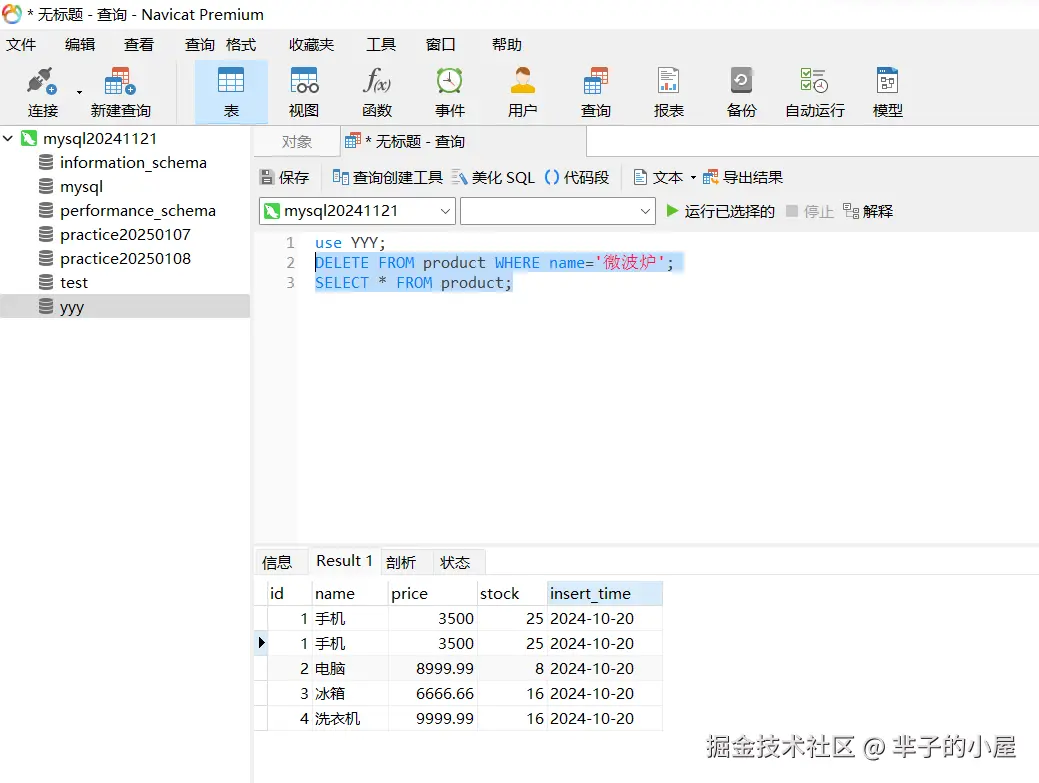The image size is (1039, 783).
Task: Select the 查询 (Query) toolbar icon
Action: tap(596, 92)
